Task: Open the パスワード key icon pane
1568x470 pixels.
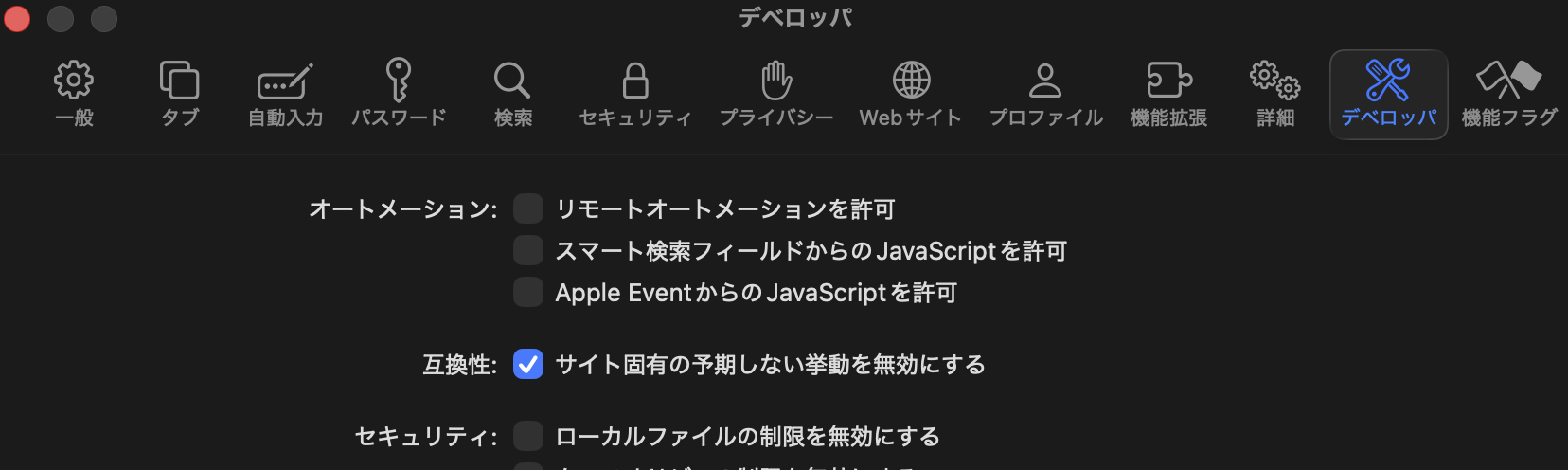Action: [399, 94]
